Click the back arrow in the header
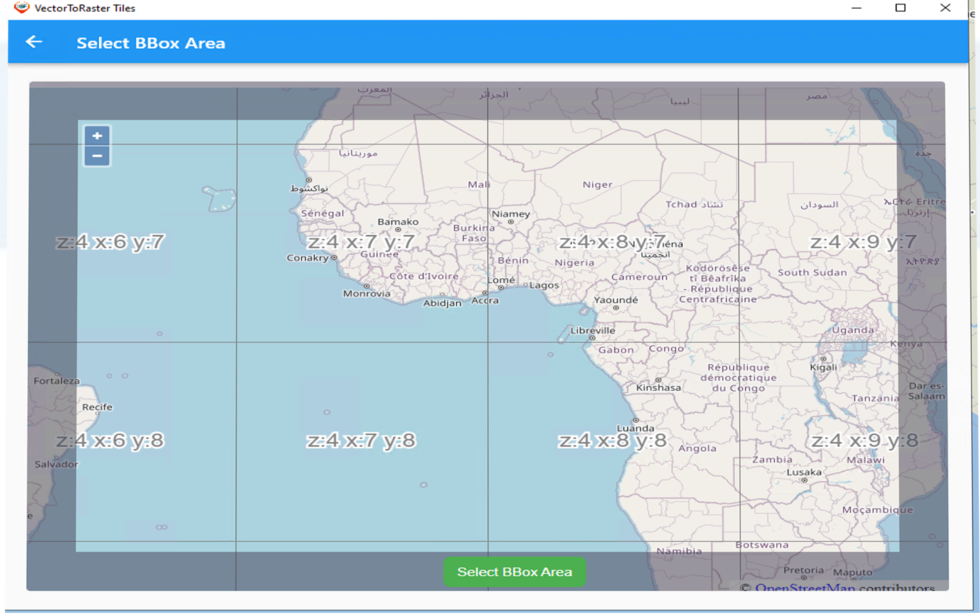The height and width of the screenshot is (614, 980). [34, 42]
